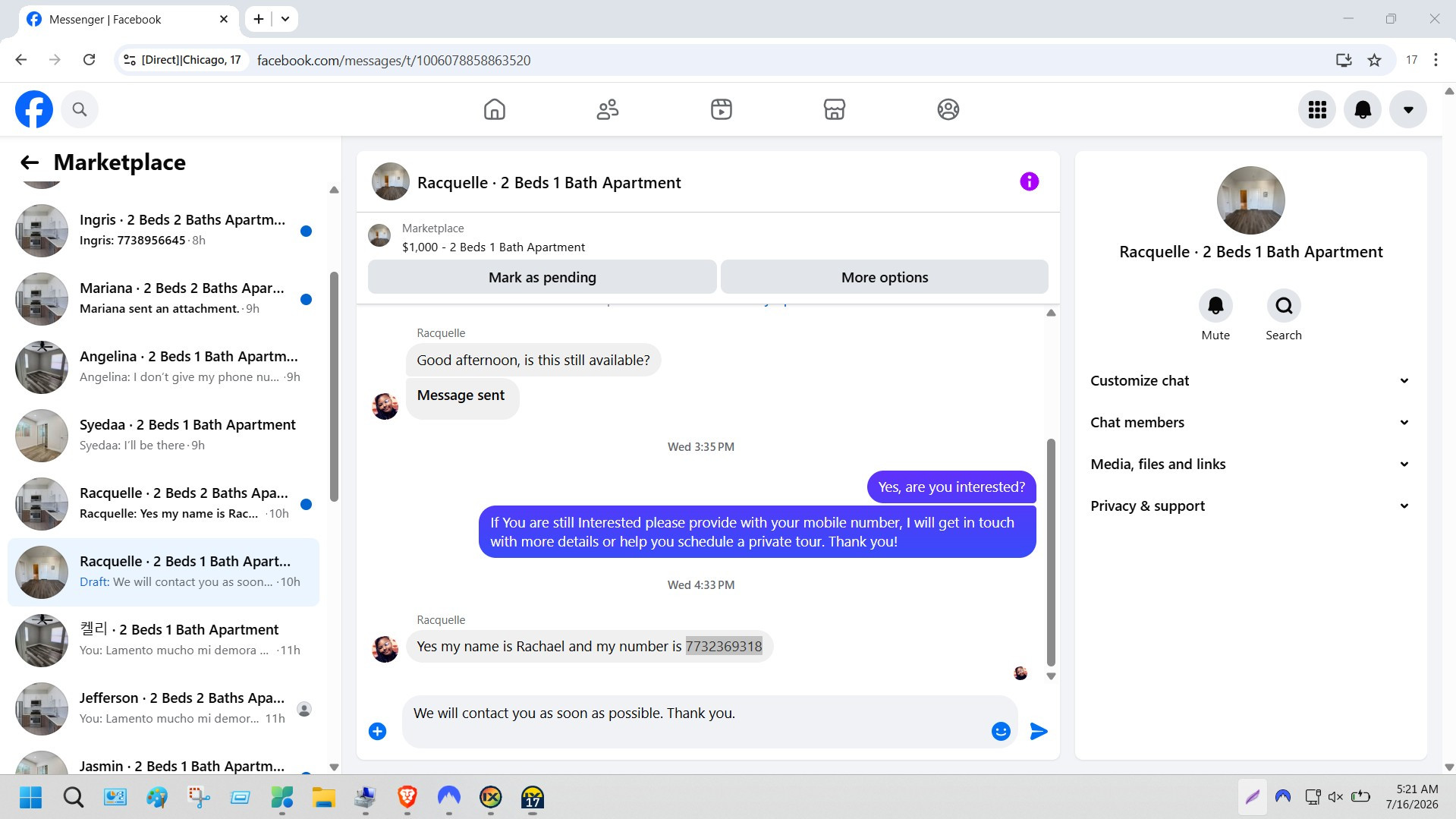Close the Messenger | Facebook tab
The image size is (1456, 819).
coord(224,19)
